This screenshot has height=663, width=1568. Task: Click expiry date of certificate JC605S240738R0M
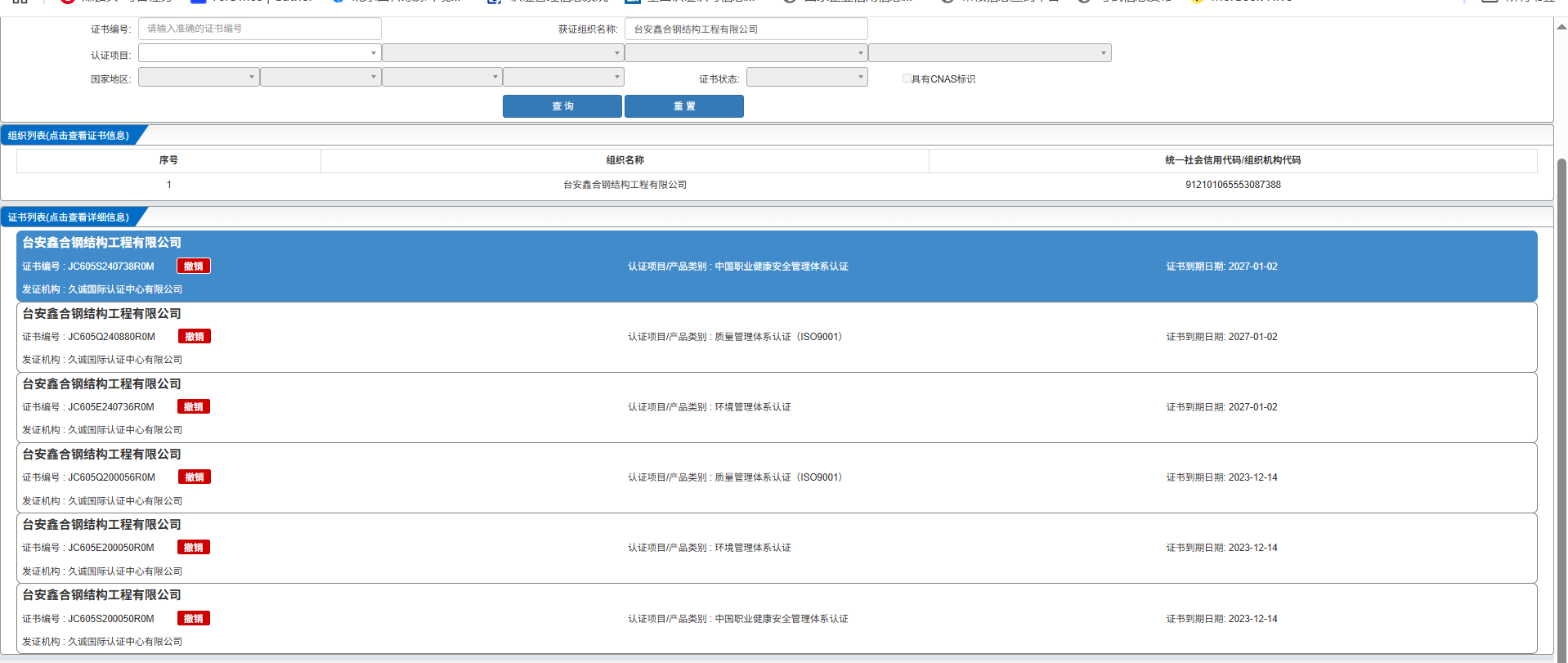tap(1221, 267)
